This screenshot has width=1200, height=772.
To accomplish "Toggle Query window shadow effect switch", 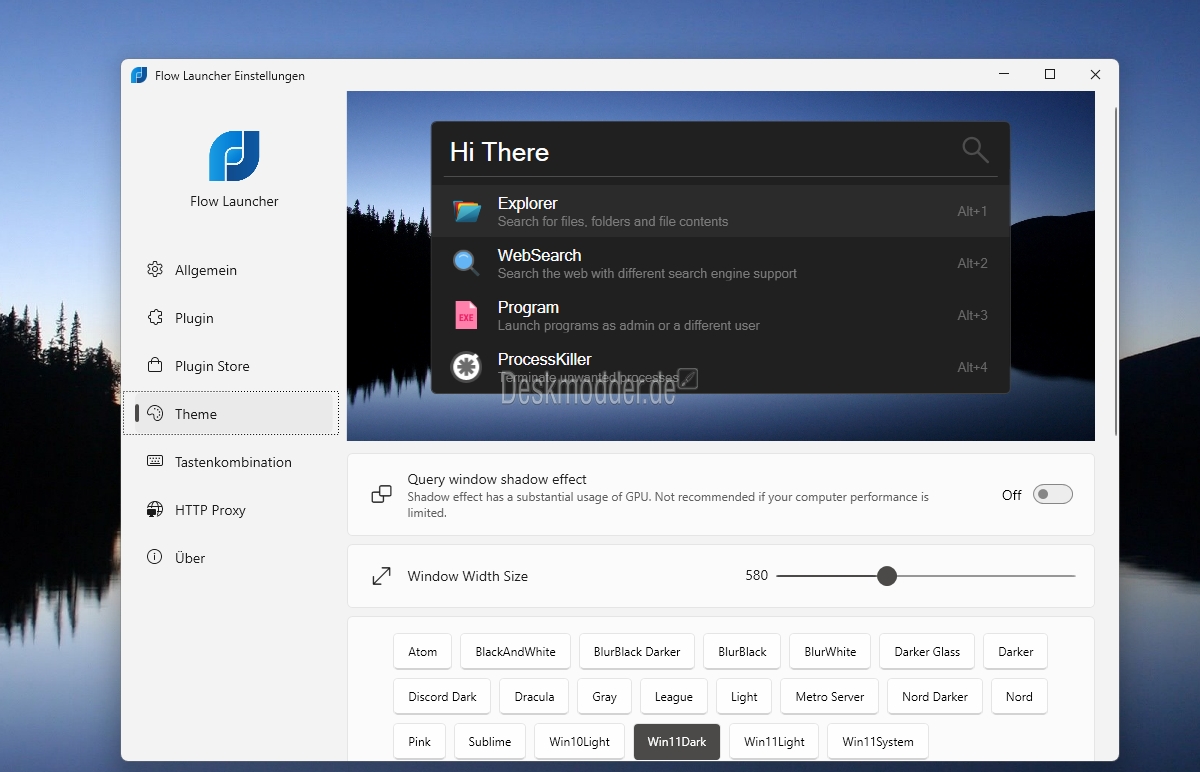I will pos(1053,494).
